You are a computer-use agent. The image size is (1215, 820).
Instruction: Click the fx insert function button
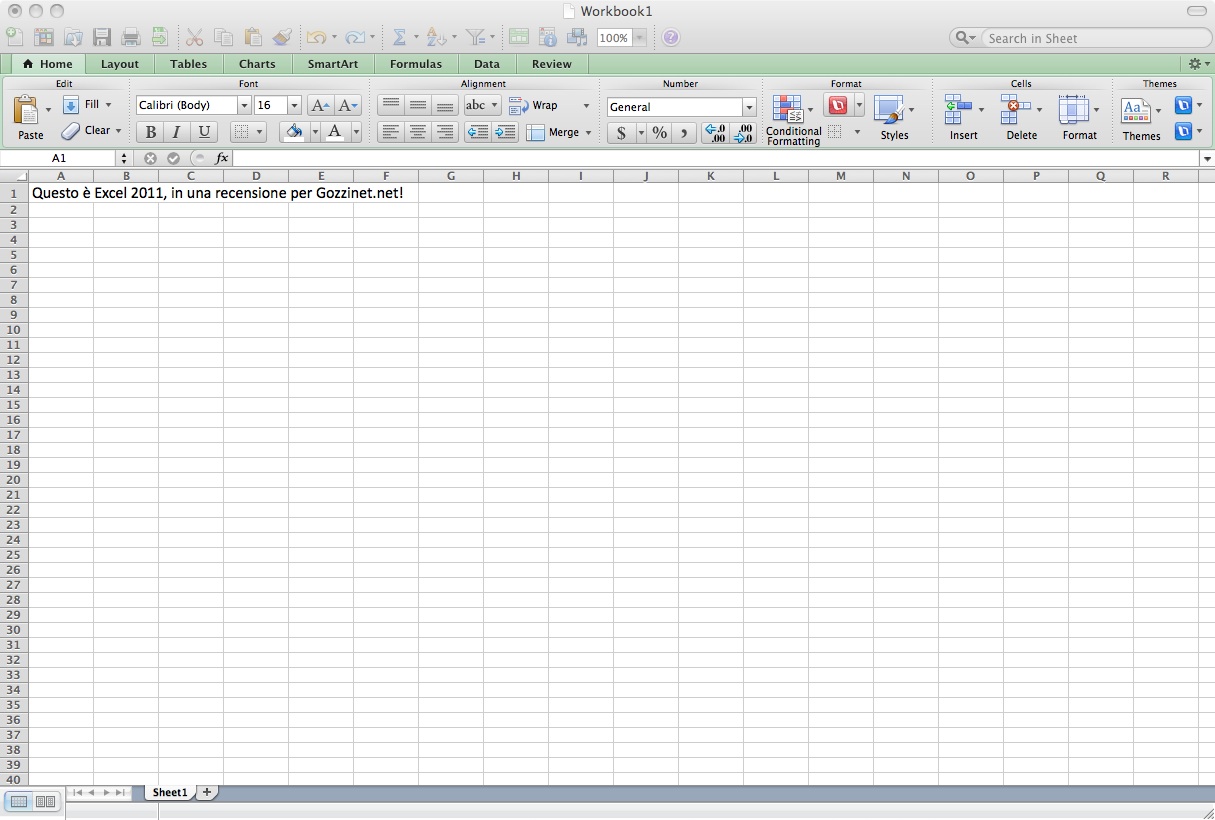click(222, 158)
